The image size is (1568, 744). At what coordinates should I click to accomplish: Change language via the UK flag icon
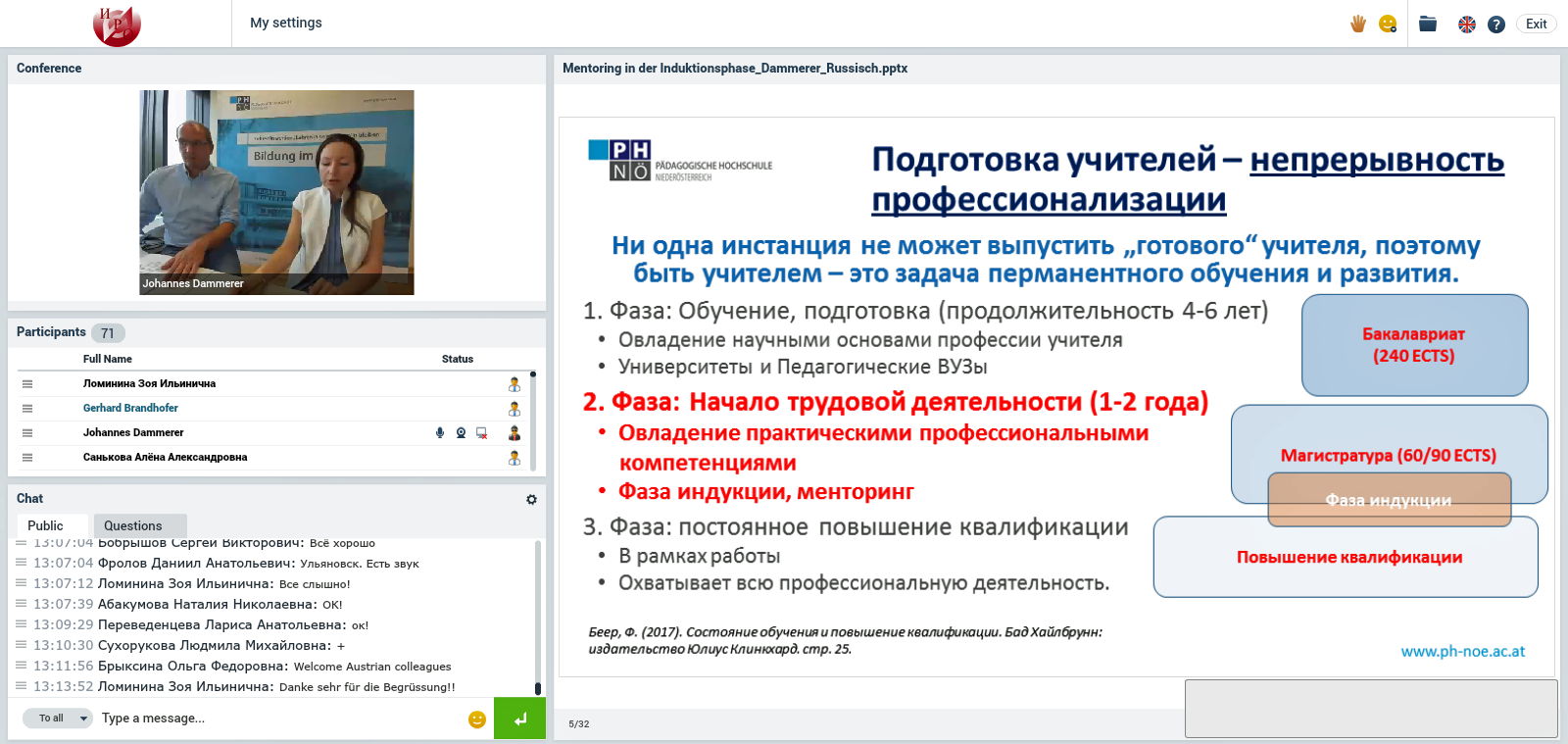(x=1467, y=25)
